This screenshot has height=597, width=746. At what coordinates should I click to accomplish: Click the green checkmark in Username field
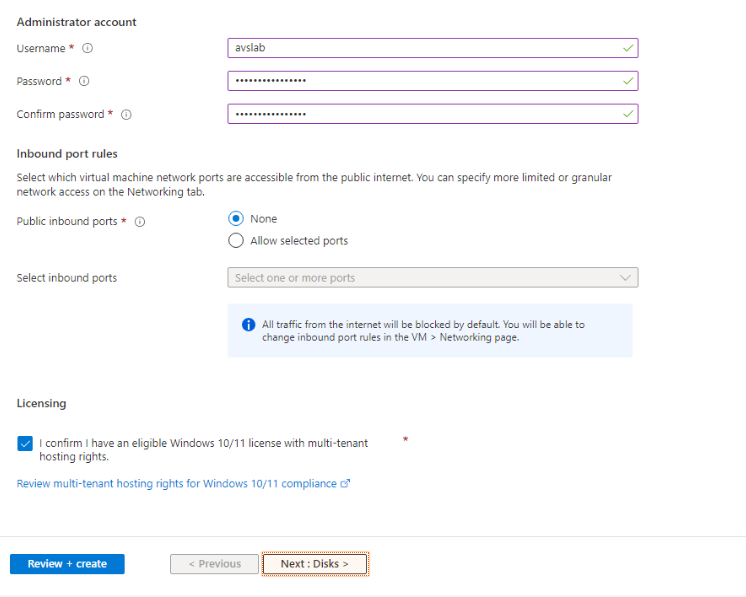point(627,48)
